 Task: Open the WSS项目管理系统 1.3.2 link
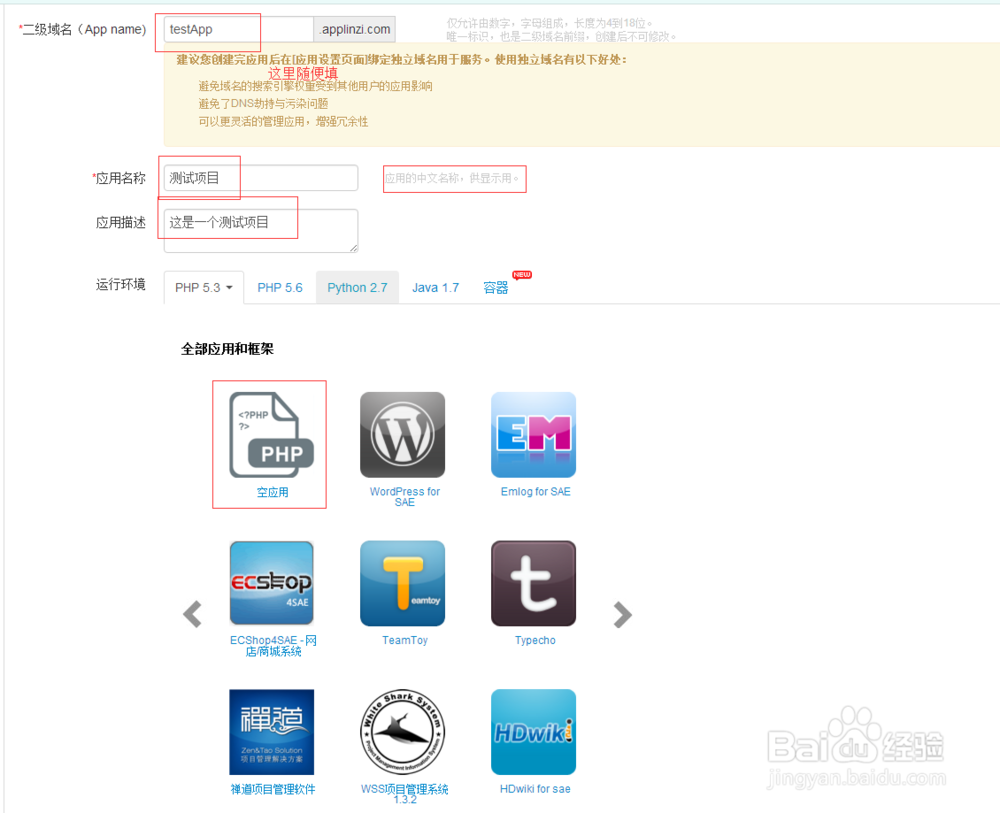click(x=404, y=794)
